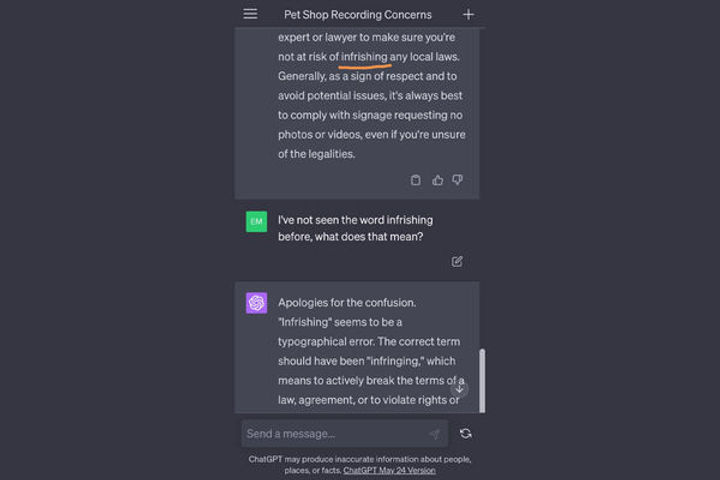Viewport: 720px width, 480px height.
Task: Click the inaccurate information disclaimer text
Action: point(360,464)
